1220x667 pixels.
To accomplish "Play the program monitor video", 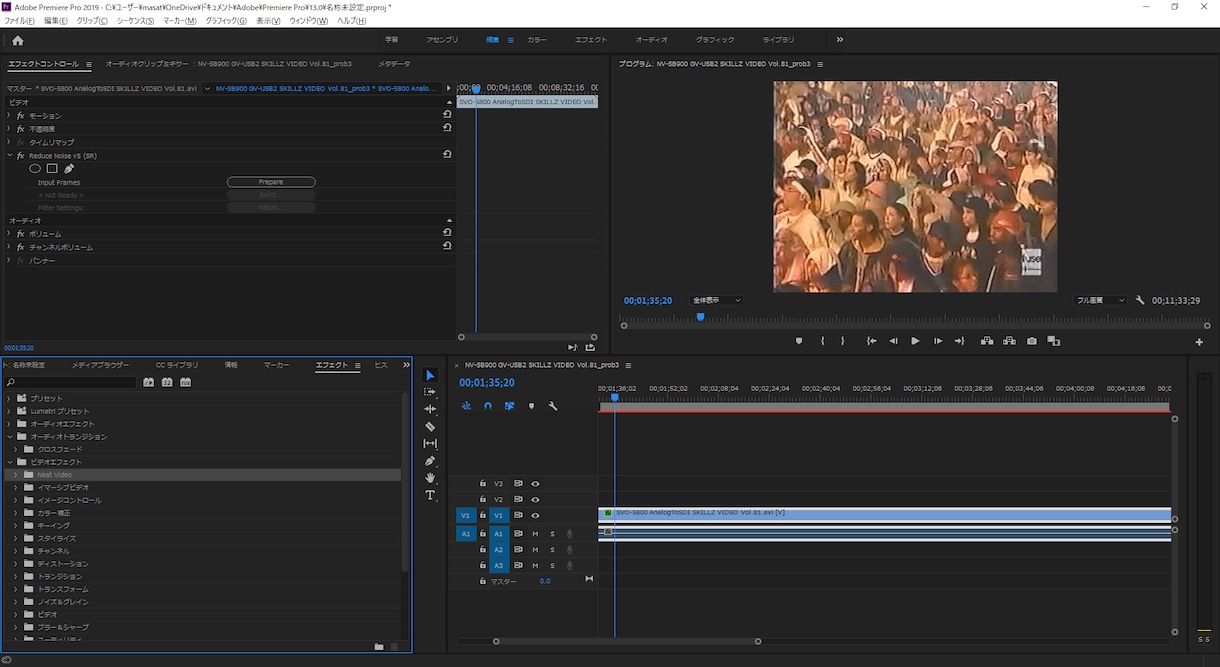I will click(915, 341).
